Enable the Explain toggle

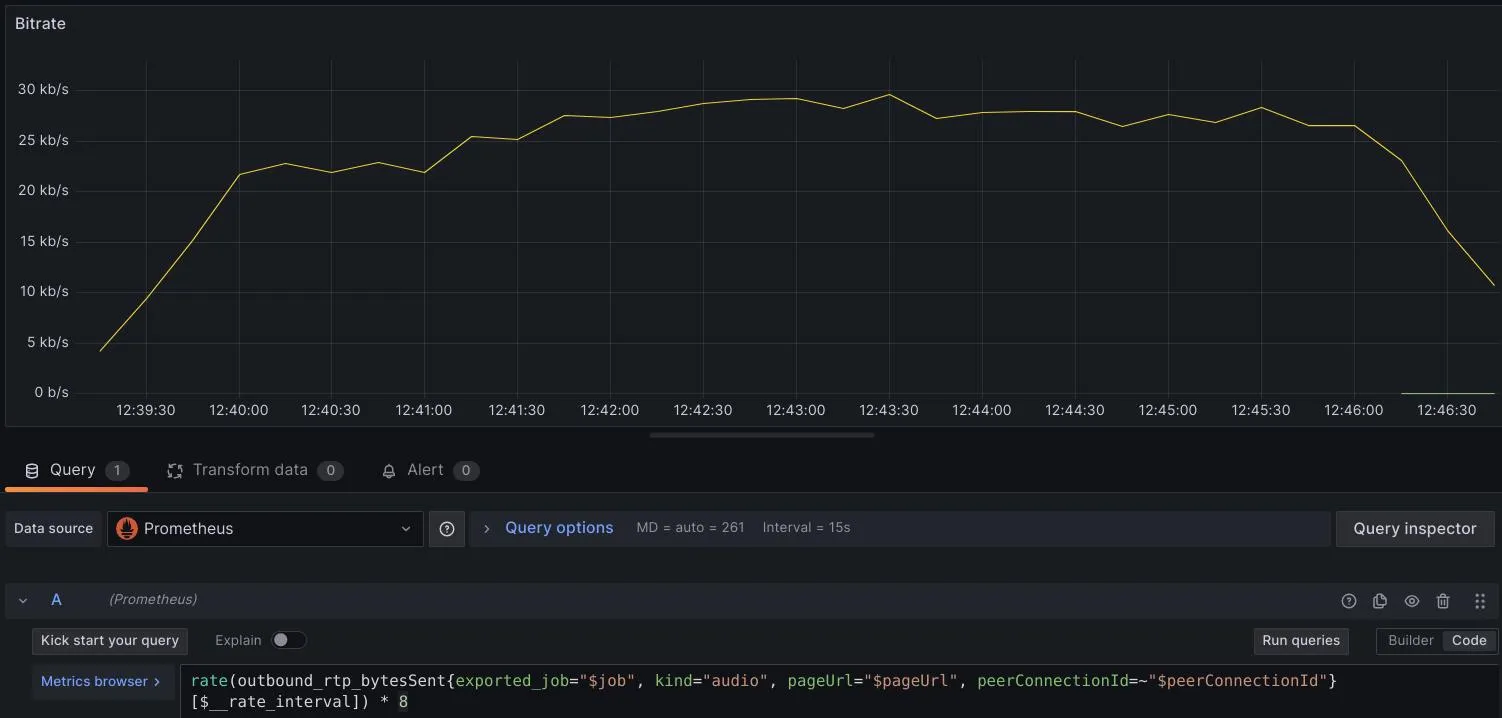coord(289,640)
